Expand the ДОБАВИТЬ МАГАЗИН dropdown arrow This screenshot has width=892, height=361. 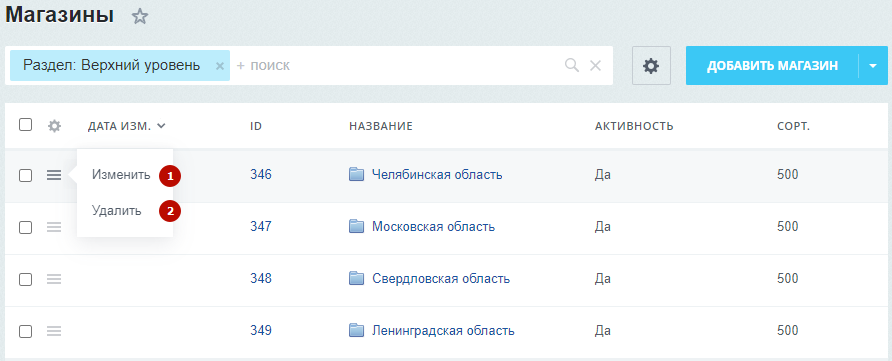coord(873,66)
